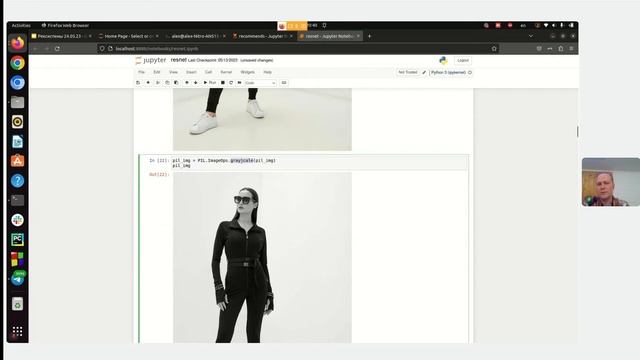Open LibreOffice Writer from the dock

point(18,141)
